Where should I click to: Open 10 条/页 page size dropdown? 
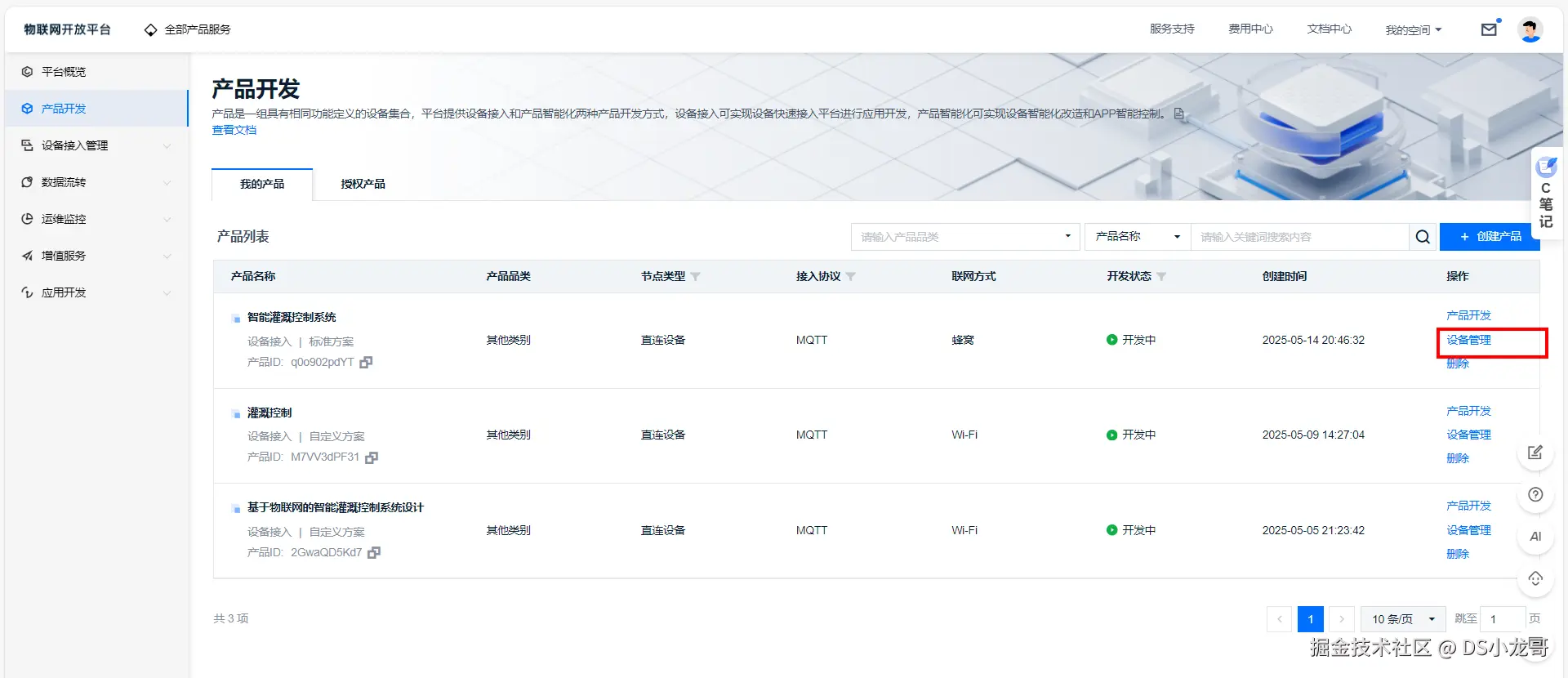1403,619
